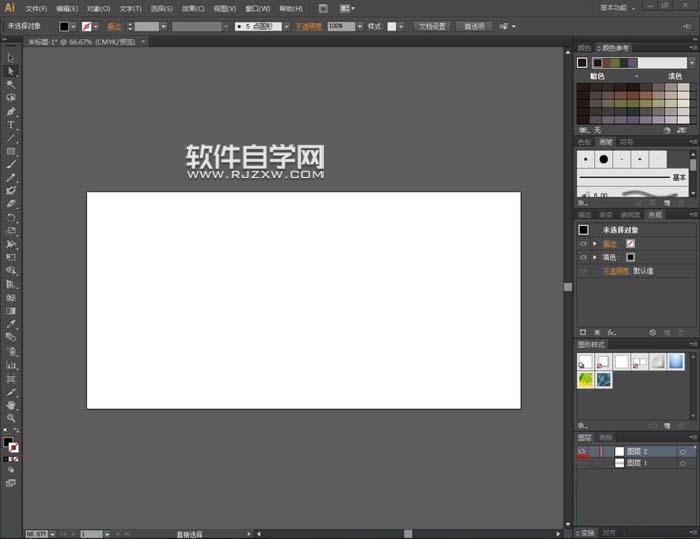Choose the Selection arrow tool
Screen dimensions: 700x539
coord(11,58)
